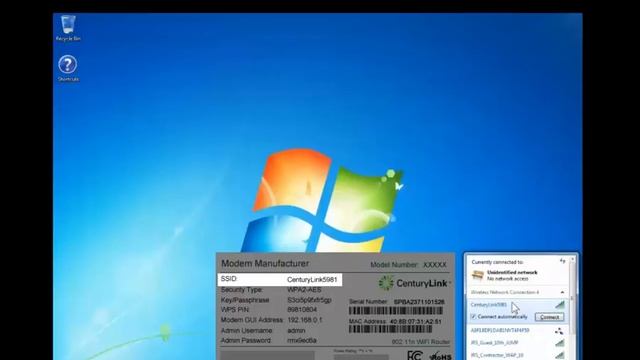Click the Currently connected to heading
The image size is (640, 360).
coord(497,262)
